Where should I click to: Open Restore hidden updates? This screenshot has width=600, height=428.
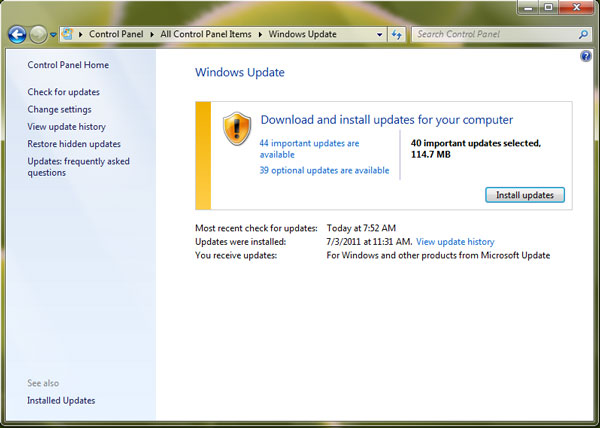tap(74, 144)
